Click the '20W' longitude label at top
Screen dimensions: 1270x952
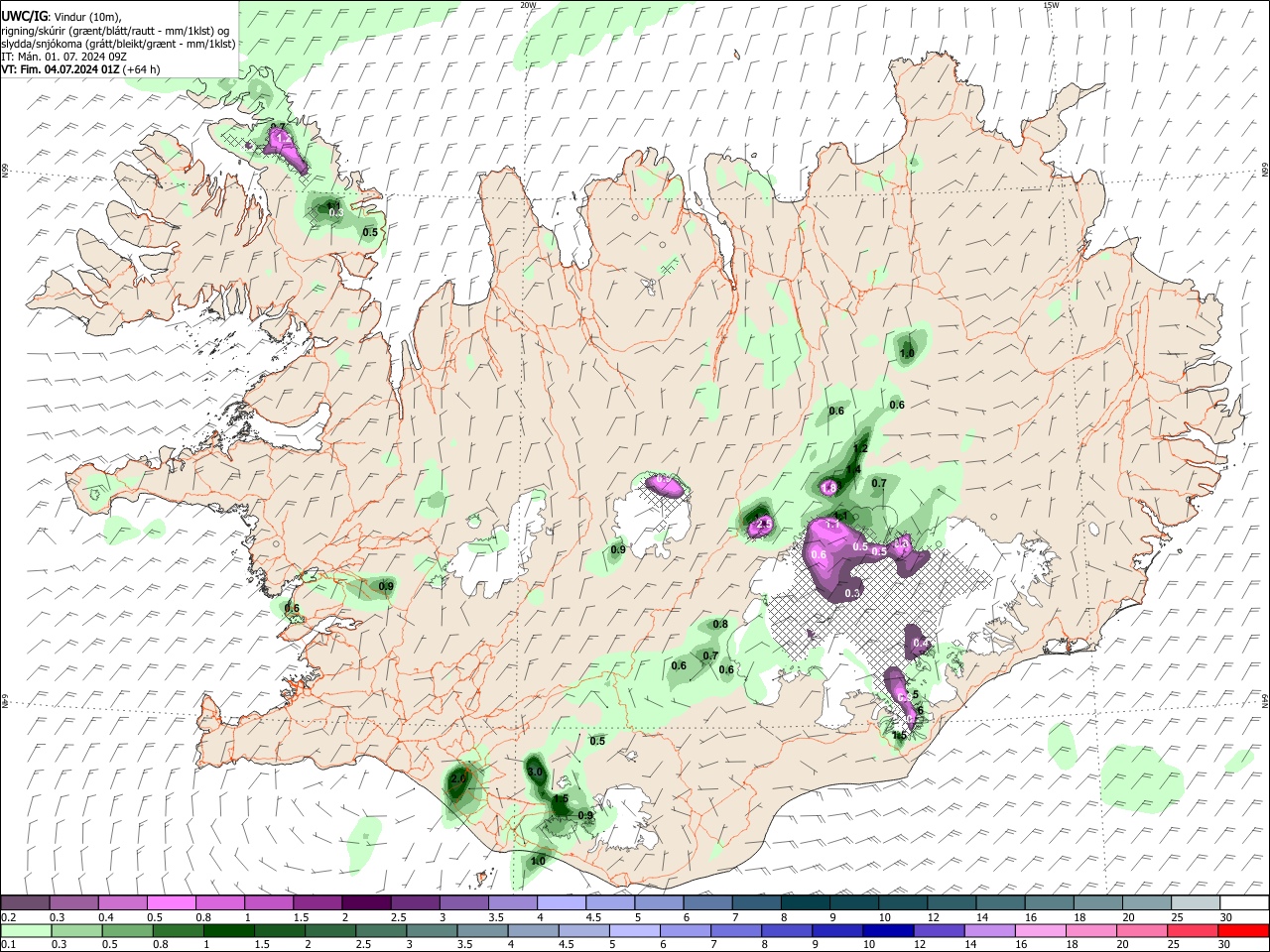(528, 5)
